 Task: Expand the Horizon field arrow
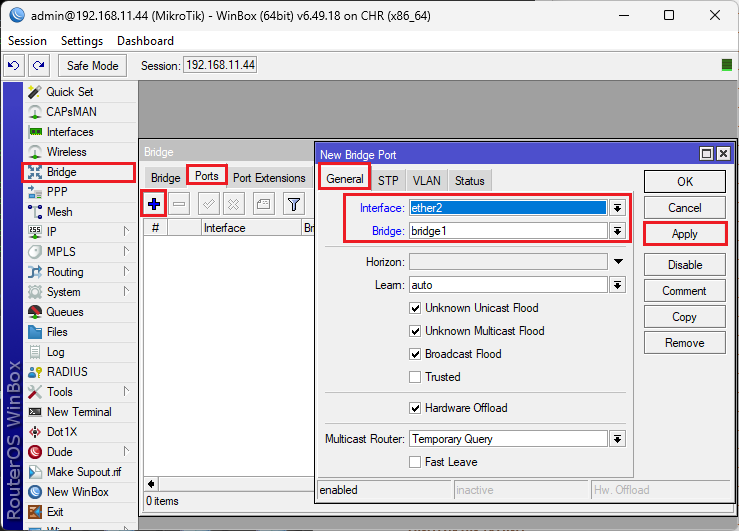618,262
